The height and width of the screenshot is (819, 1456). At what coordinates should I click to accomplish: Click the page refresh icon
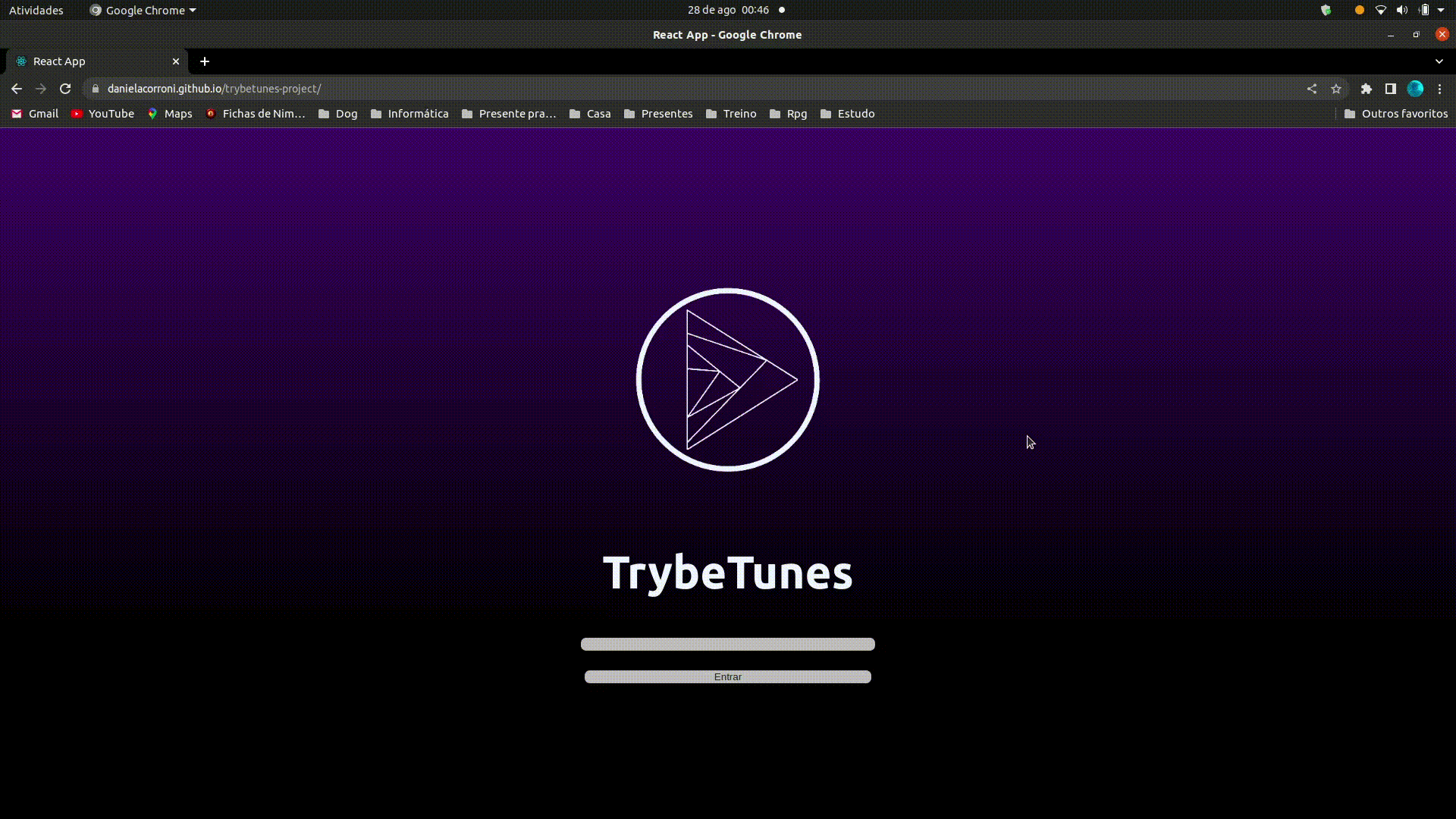pos(65,88)
